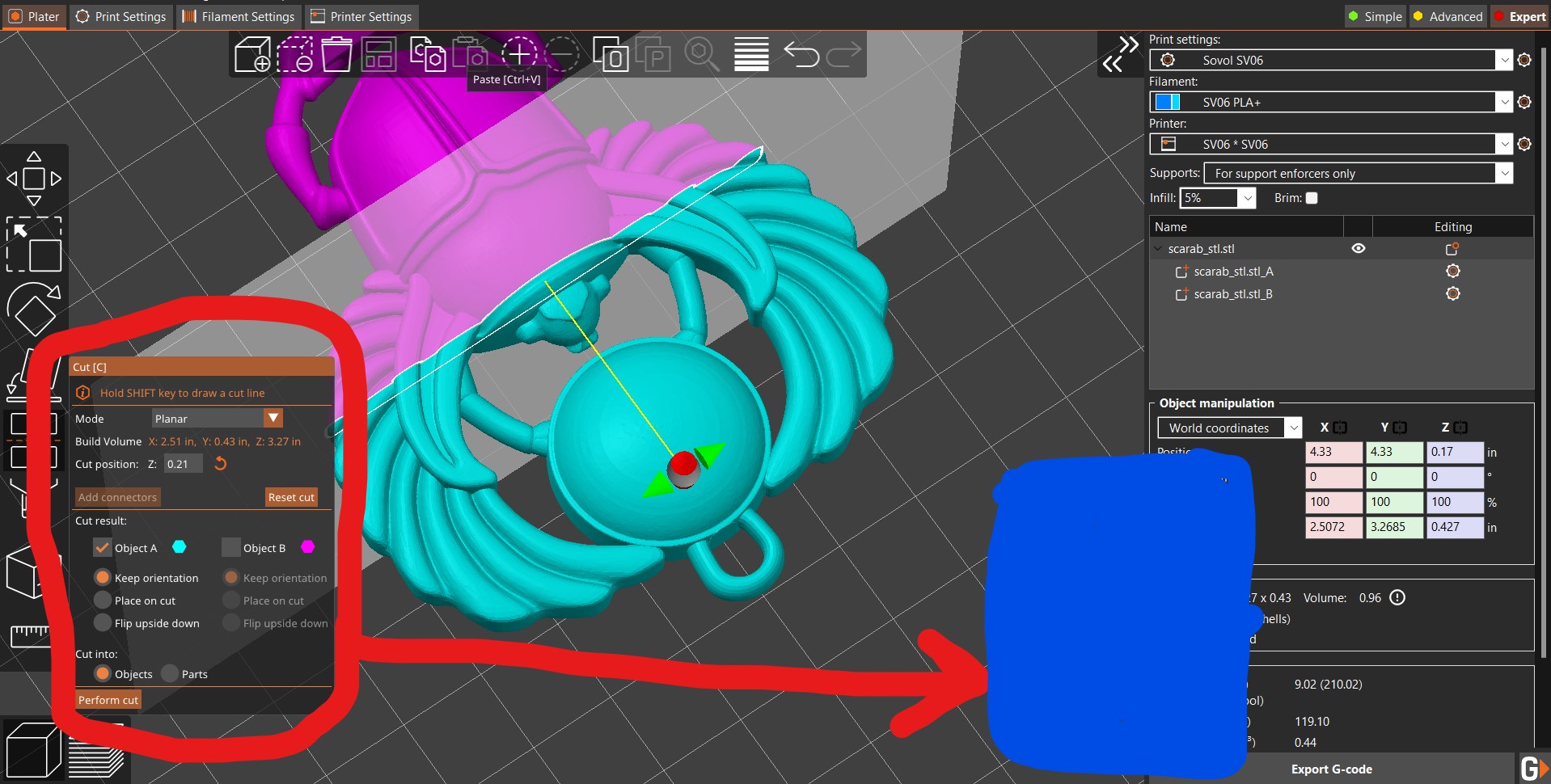Expand the Filament dropdown showing SV06 PLA+
The image size is (1551, 784).
[x=1505, y=102]
